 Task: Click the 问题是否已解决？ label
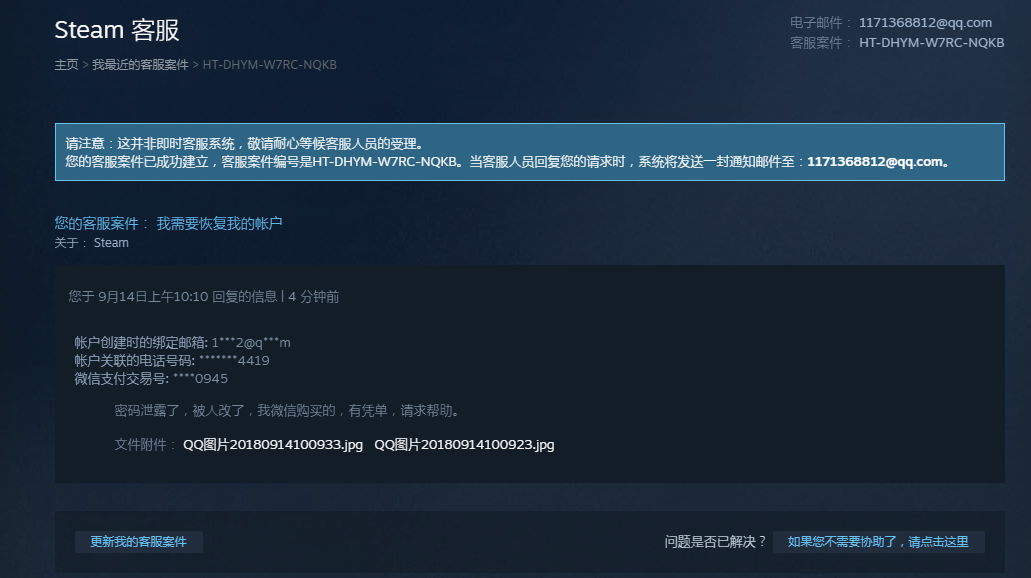click(715, 542)
